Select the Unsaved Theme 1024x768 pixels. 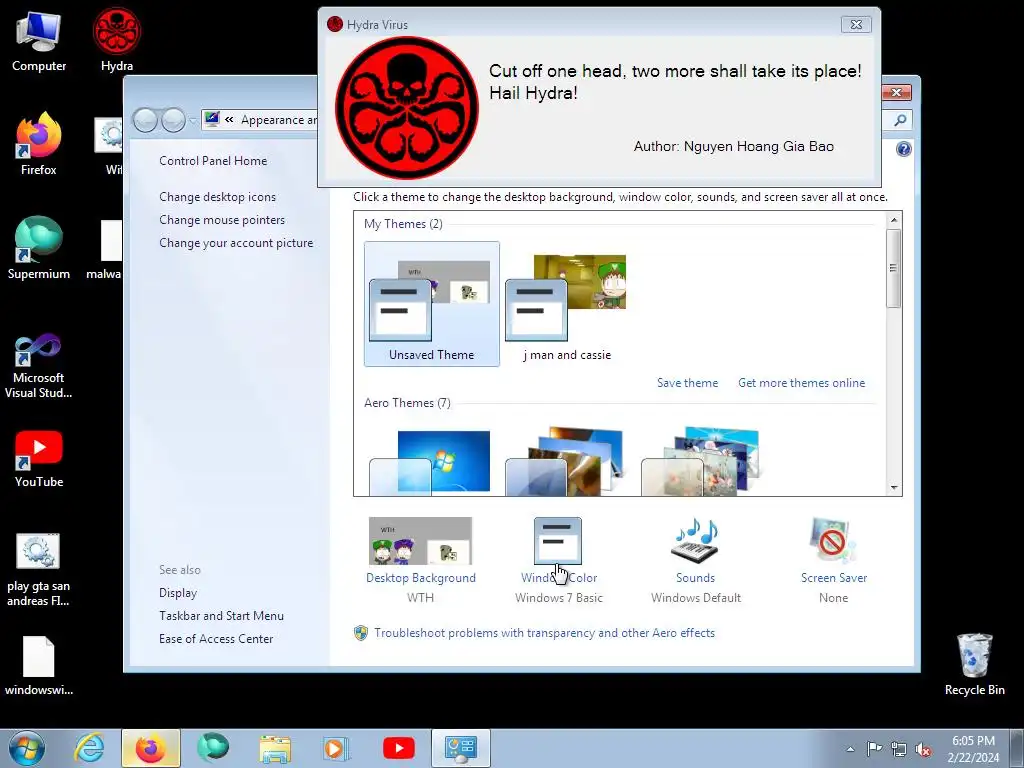(x=432, y=304)
